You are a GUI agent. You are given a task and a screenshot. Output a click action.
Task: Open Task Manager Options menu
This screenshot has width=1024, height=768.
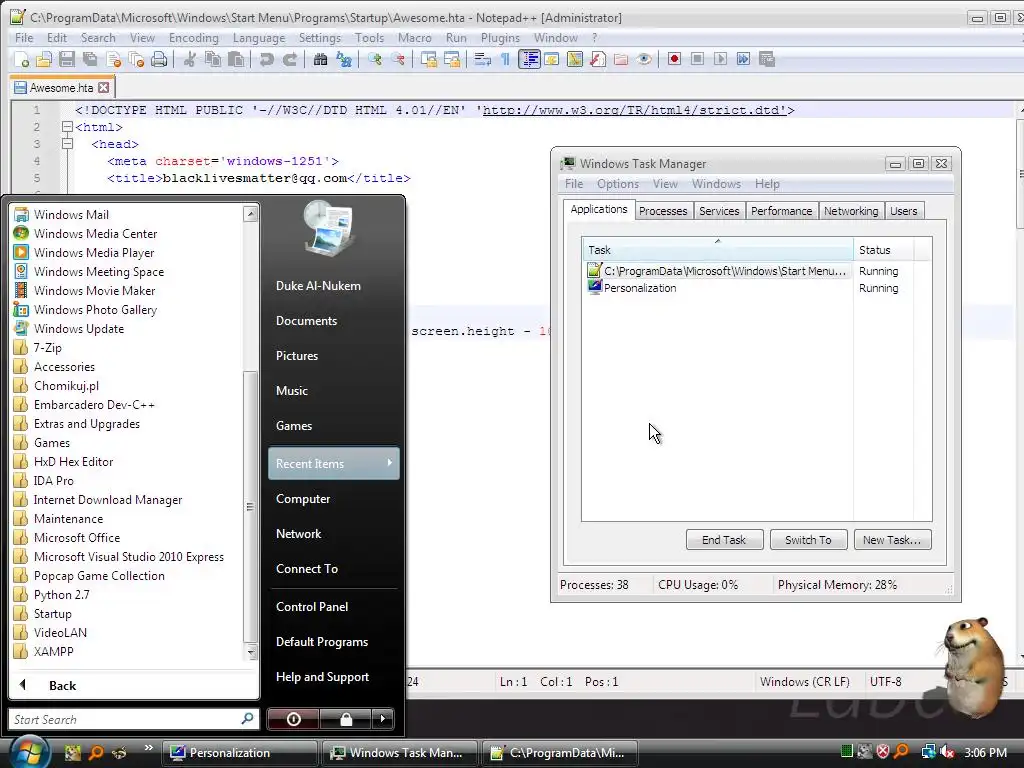(x=618, y=184)
